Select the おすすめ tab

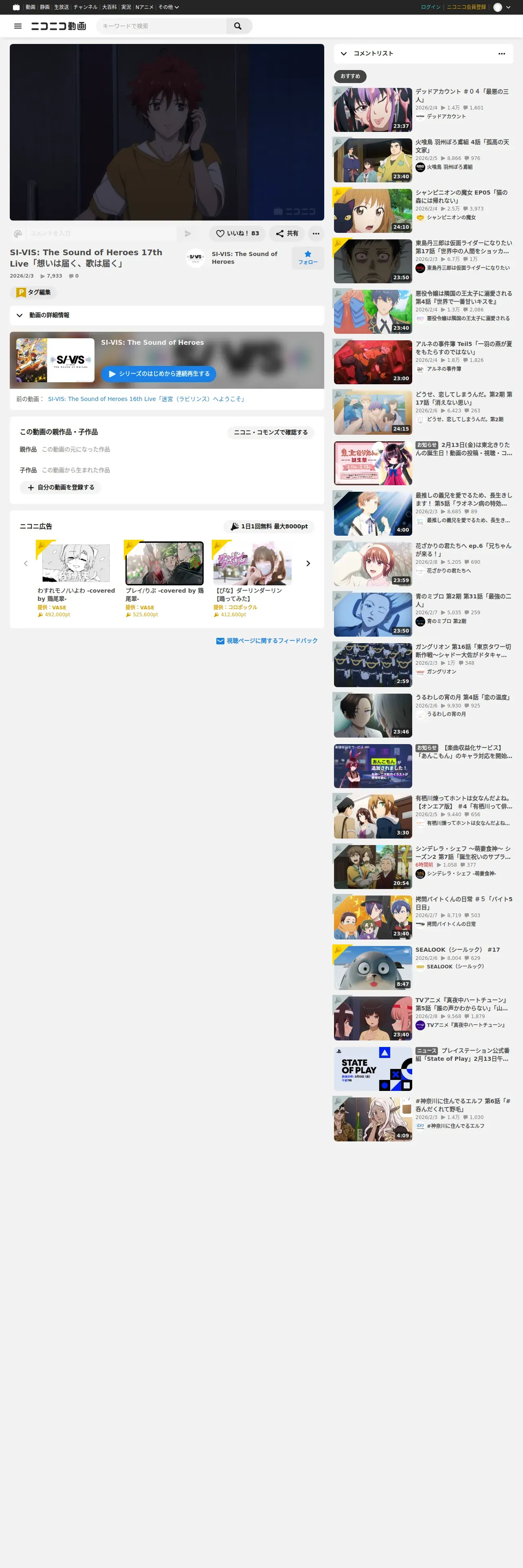point(350,76)
